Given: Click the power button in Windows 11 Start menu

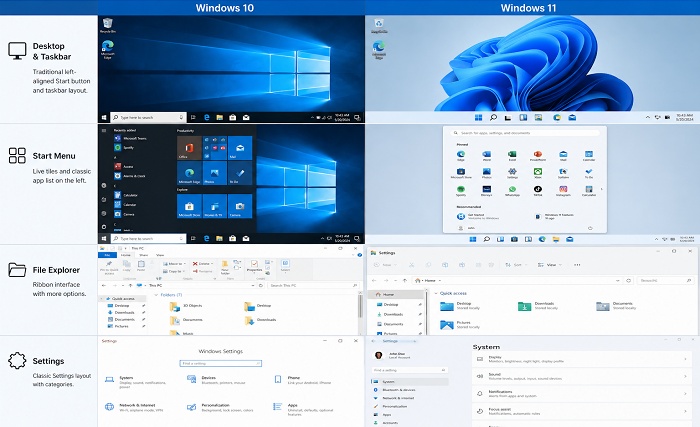Looking at the screenshot, I should 590,228.
